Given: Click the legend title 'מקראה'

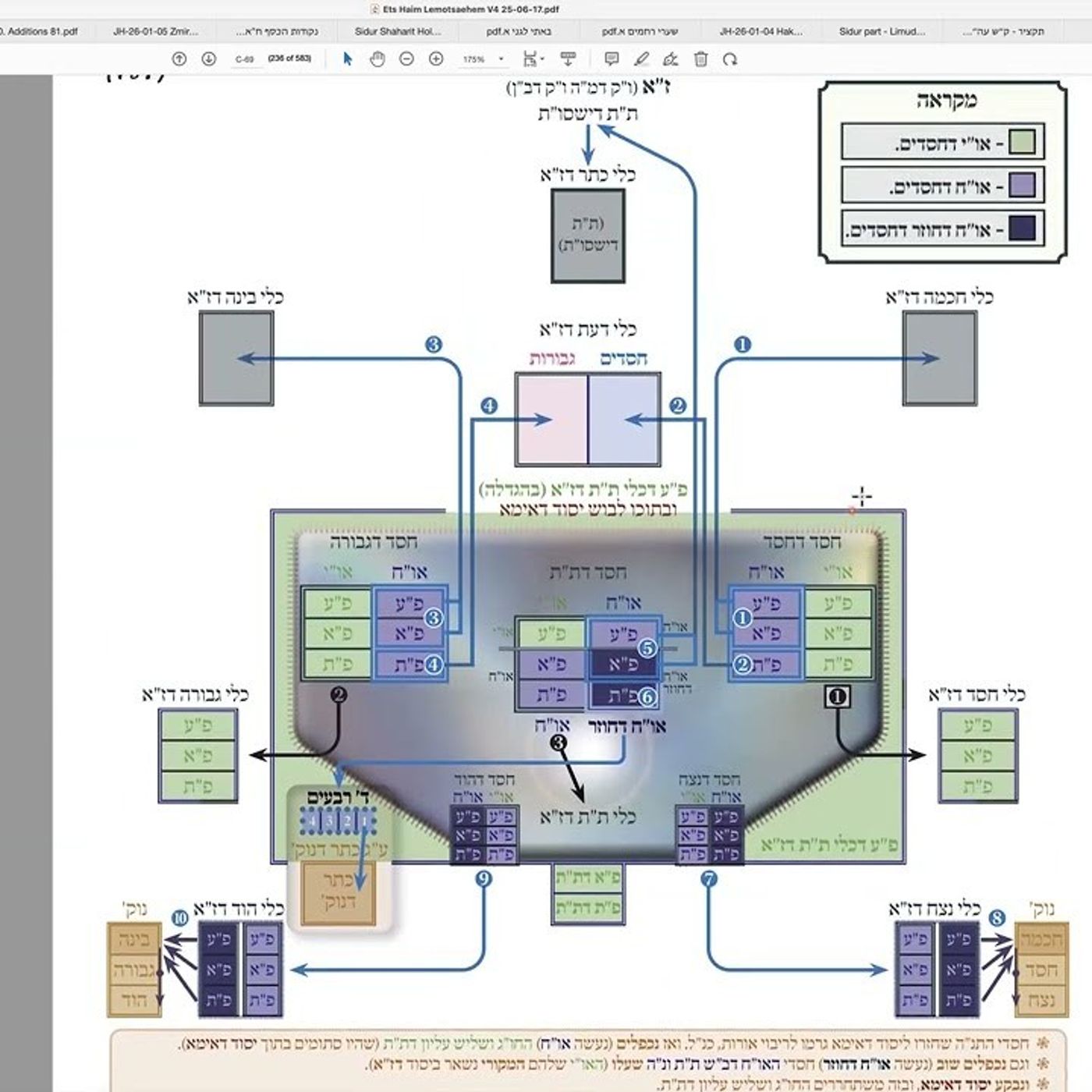Looking at the screenshot, I should click(945, 101).
